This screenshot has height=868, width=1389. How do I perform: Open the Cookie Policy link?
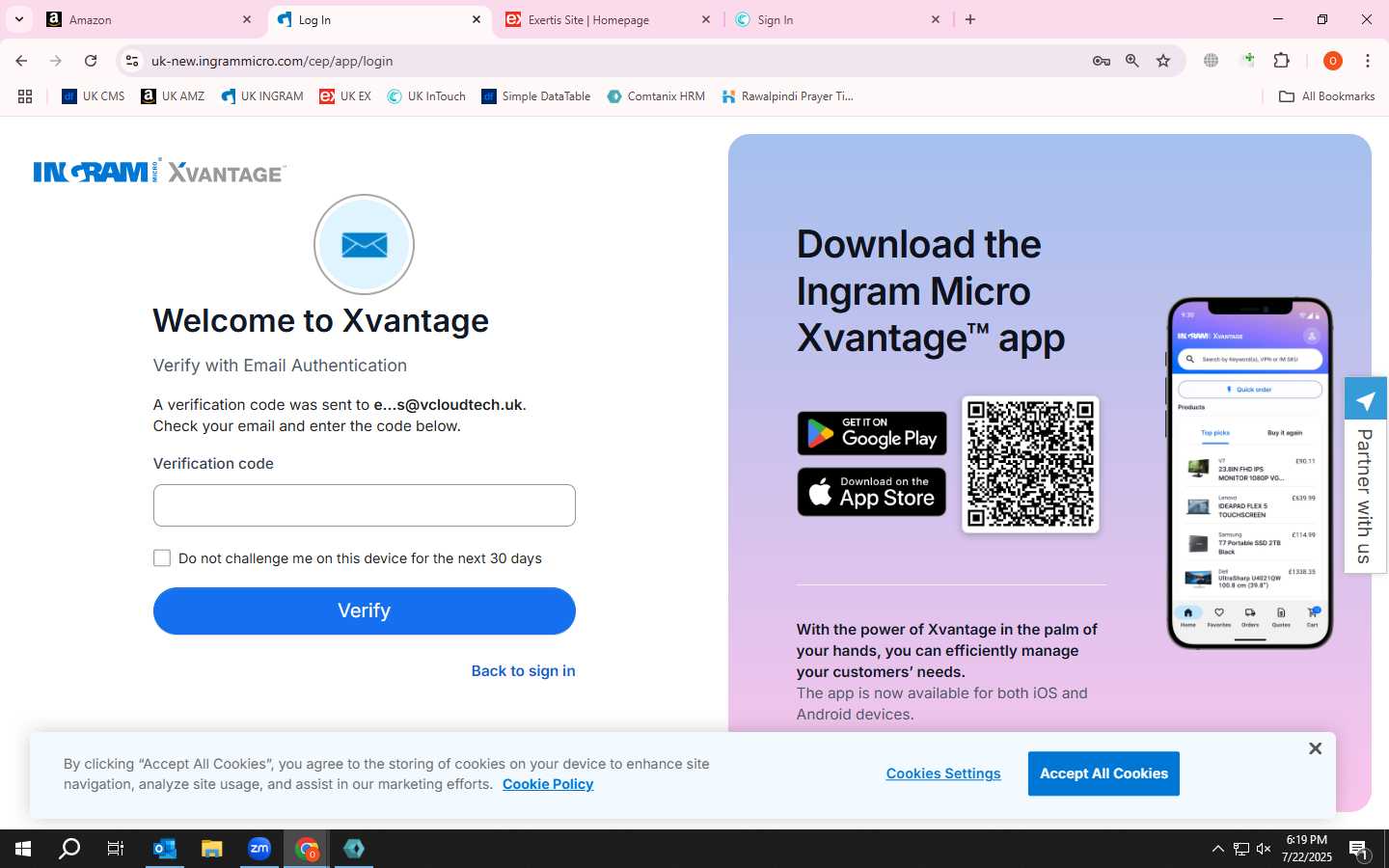548,784
